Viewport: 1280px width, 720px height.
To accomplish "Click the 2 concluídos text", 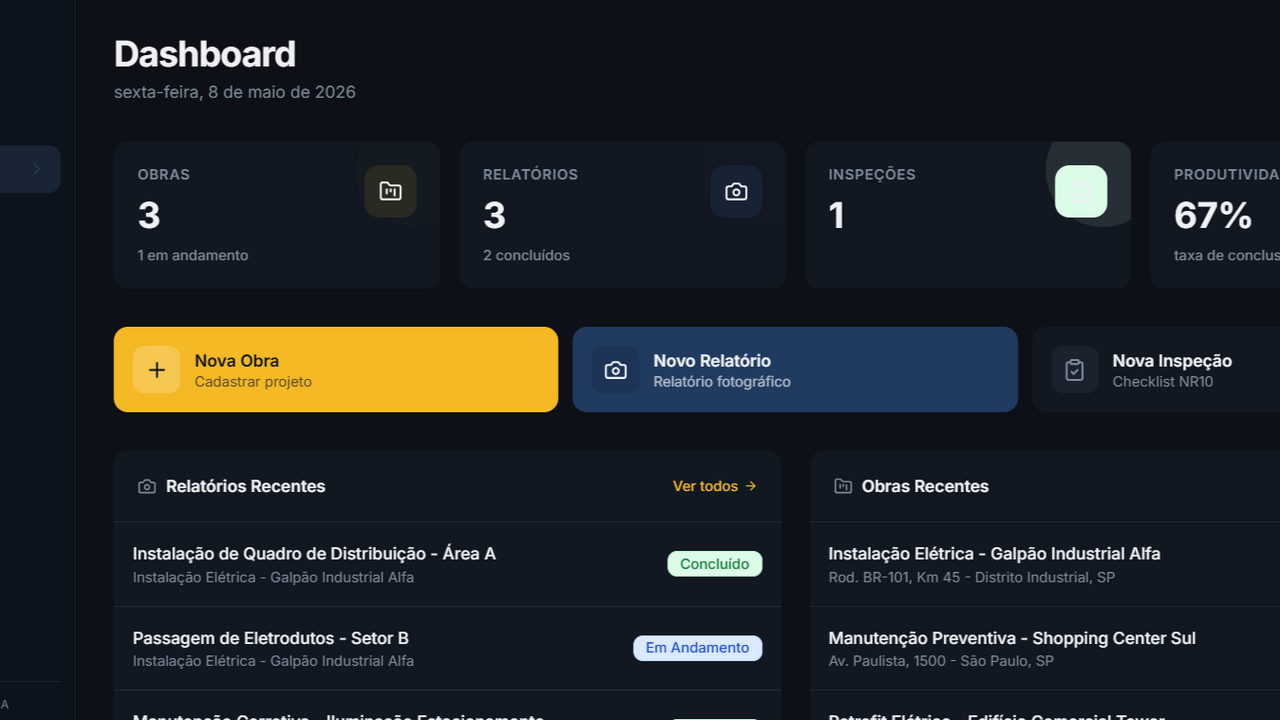I will (x=526, y=255).
